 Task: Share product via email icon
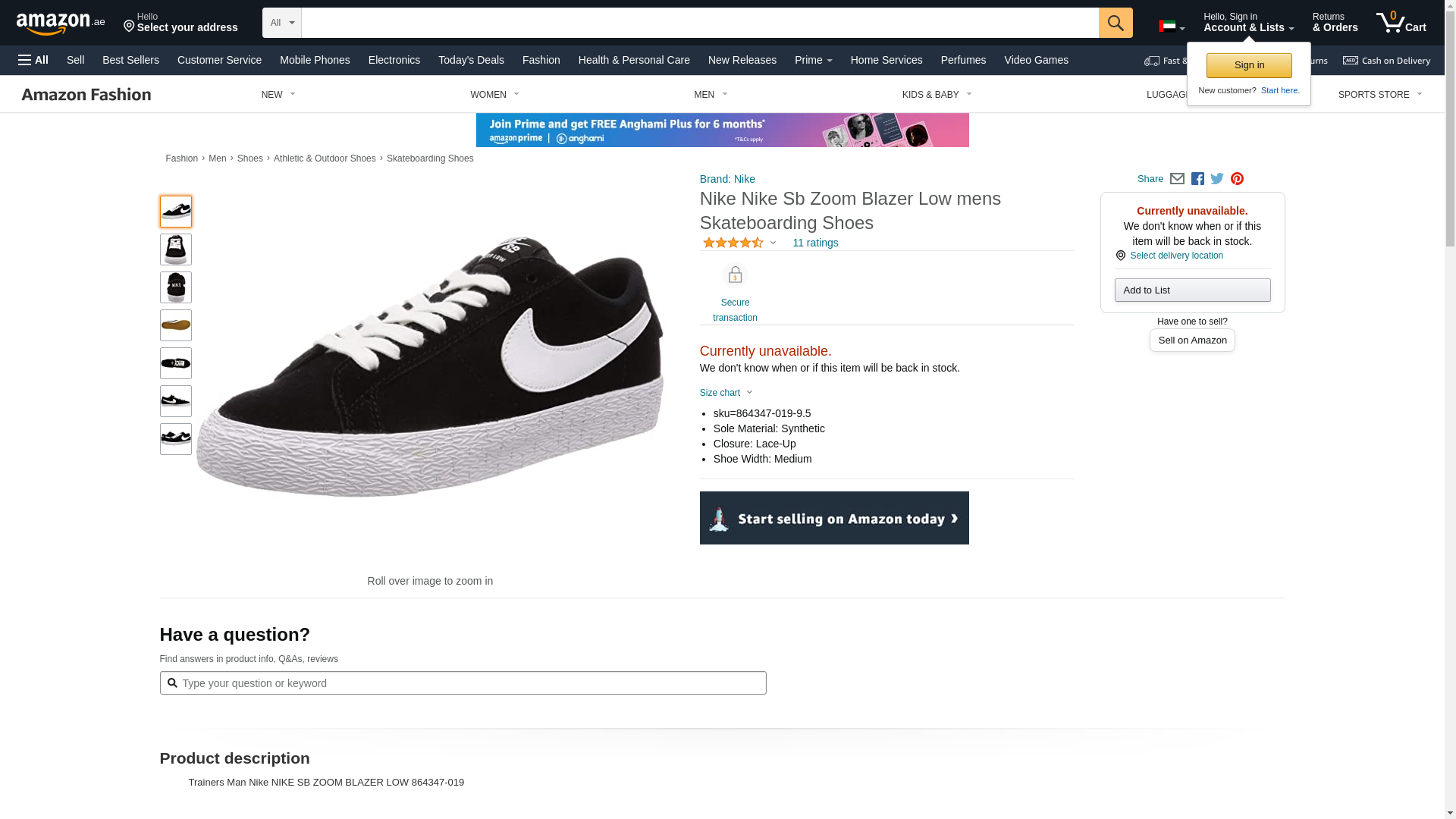1177,179
